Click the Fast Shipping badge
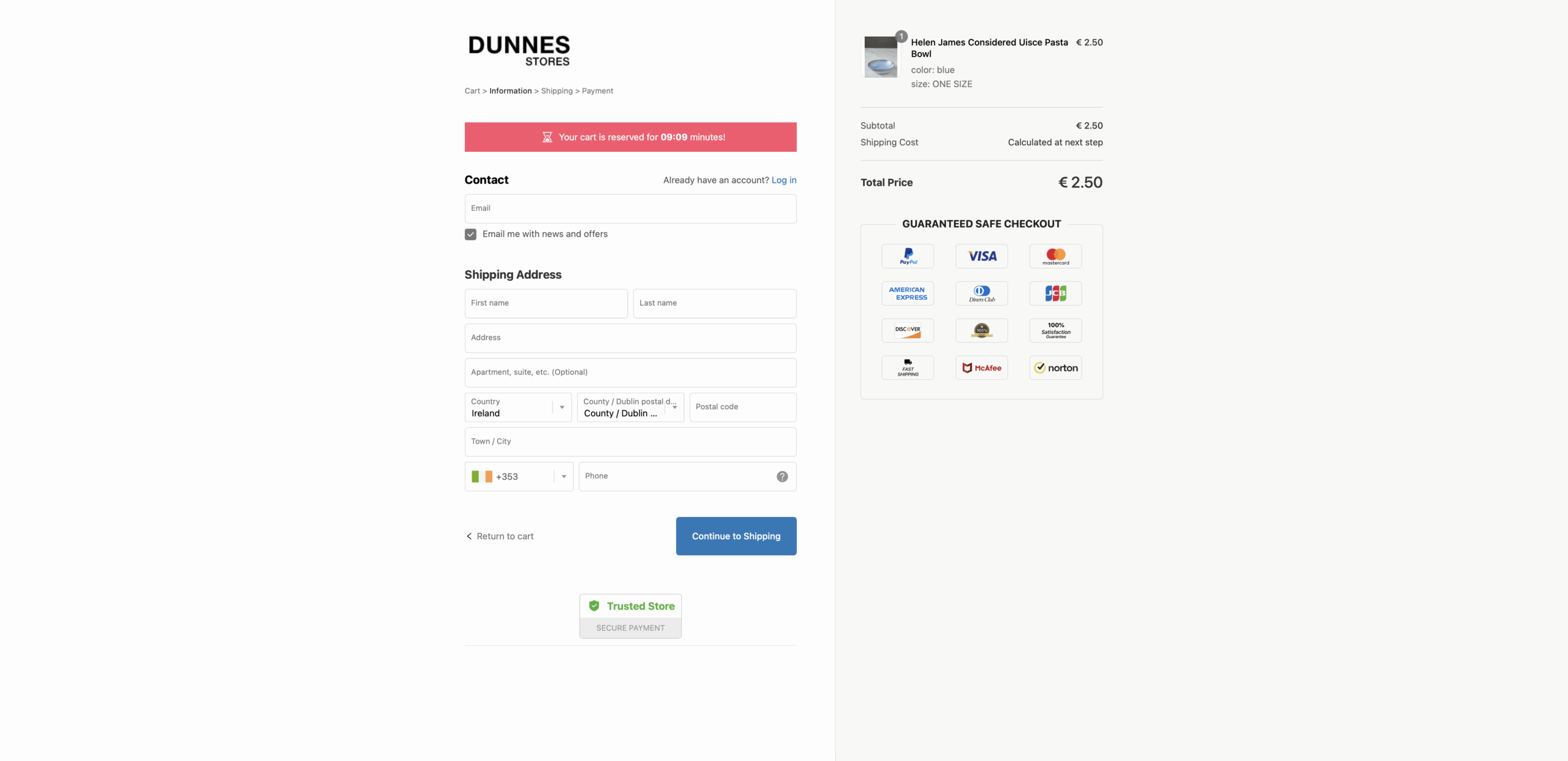1568x761 pixels. (908, 368)
